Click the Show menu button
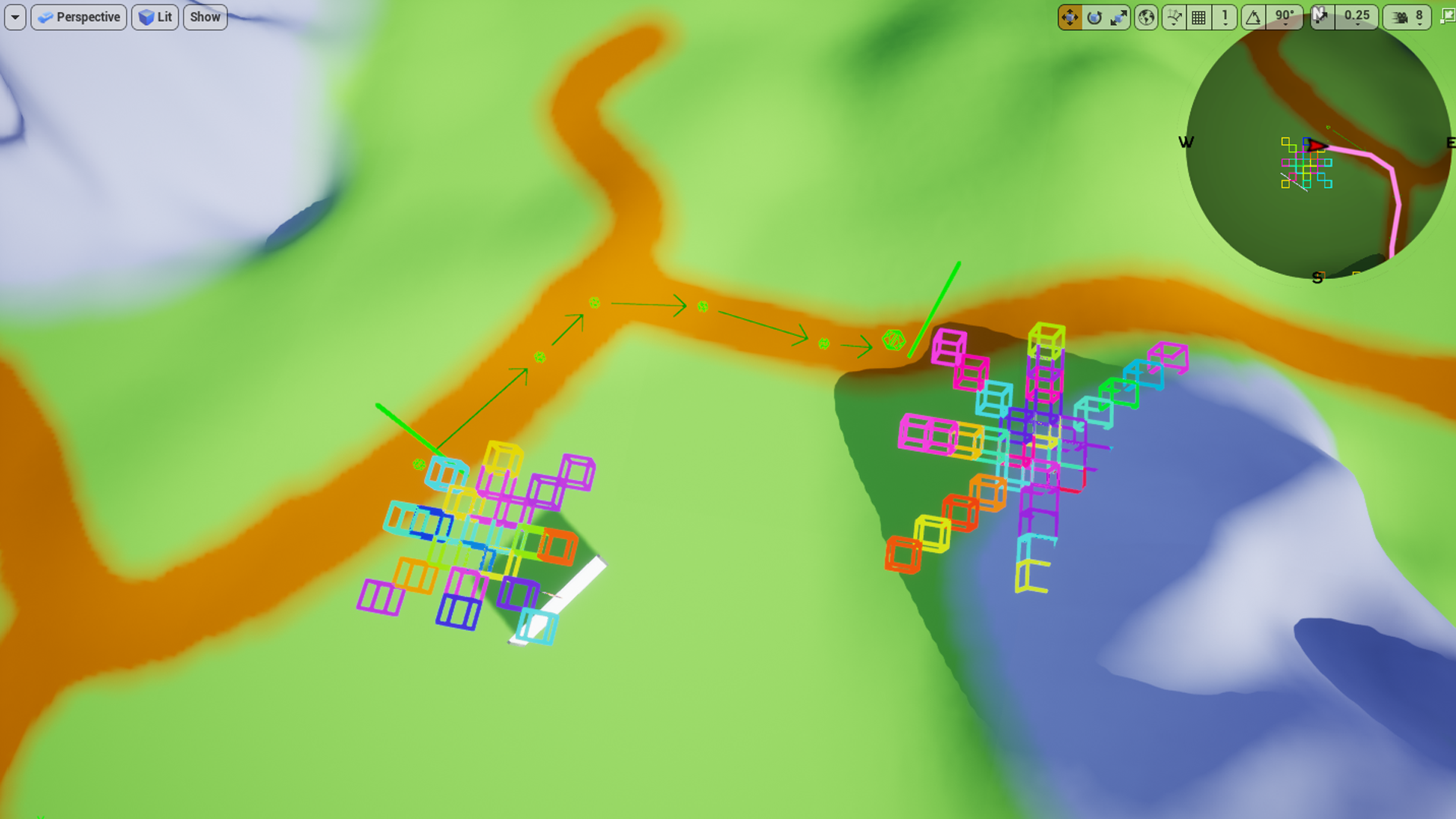This screenshot has width=1456, height=819. click(x=204, y=17)
